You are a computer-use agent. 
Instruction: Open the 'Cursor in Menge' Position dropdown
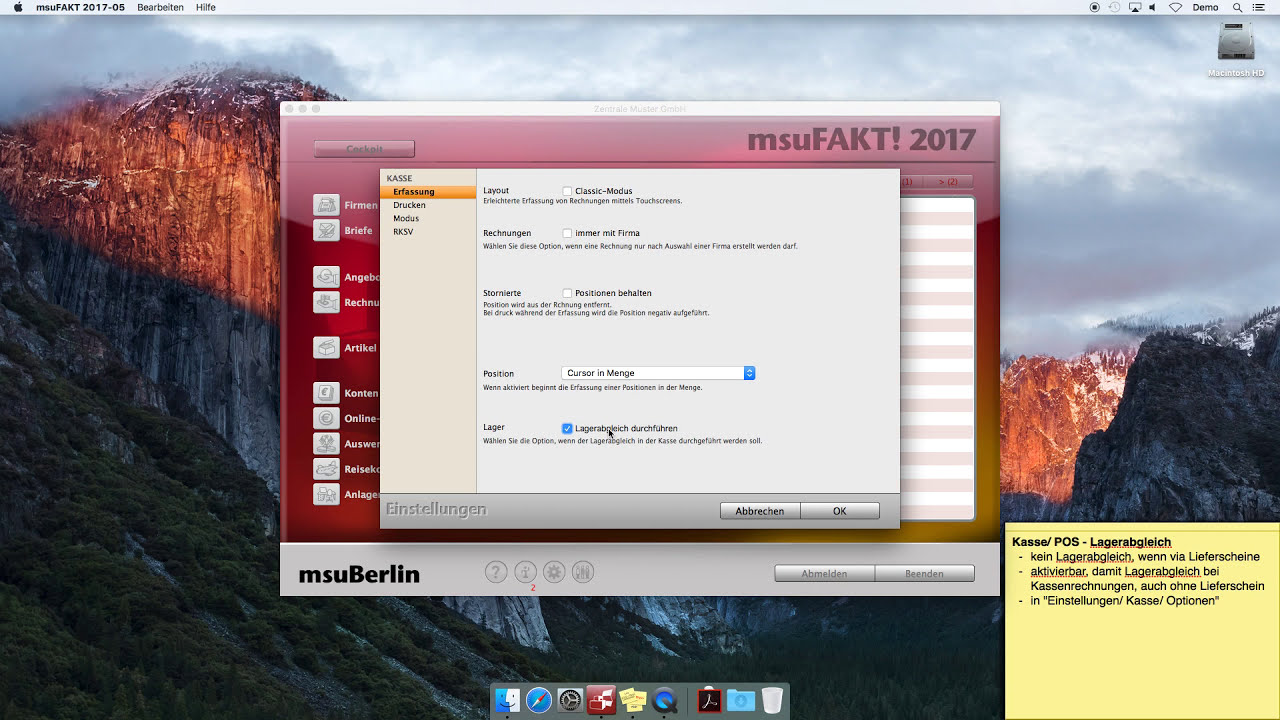click(x=658, y=373)
